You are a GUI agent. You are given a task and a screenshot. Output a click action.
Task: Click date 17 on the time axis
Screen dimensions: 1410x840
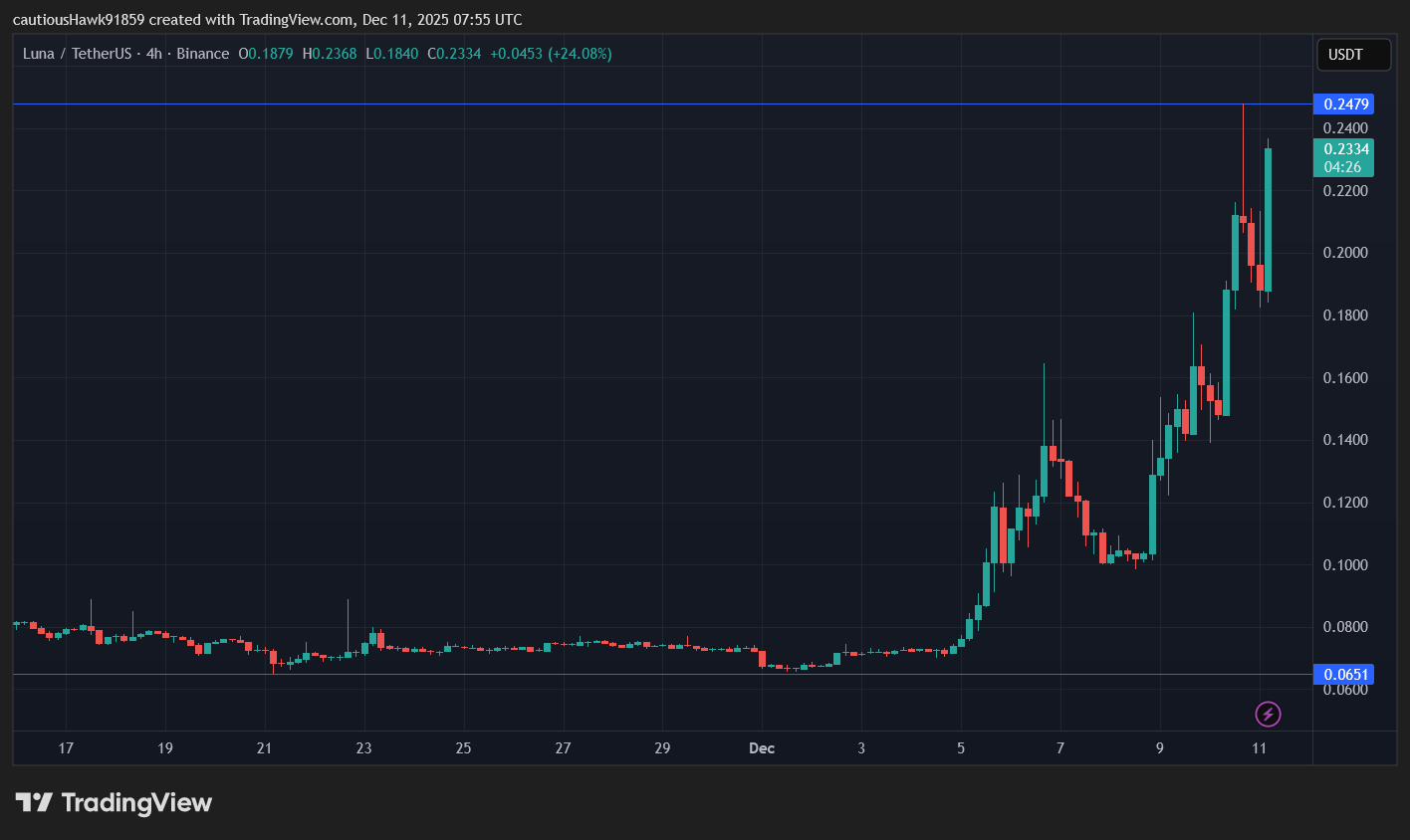tap(66, 748)
